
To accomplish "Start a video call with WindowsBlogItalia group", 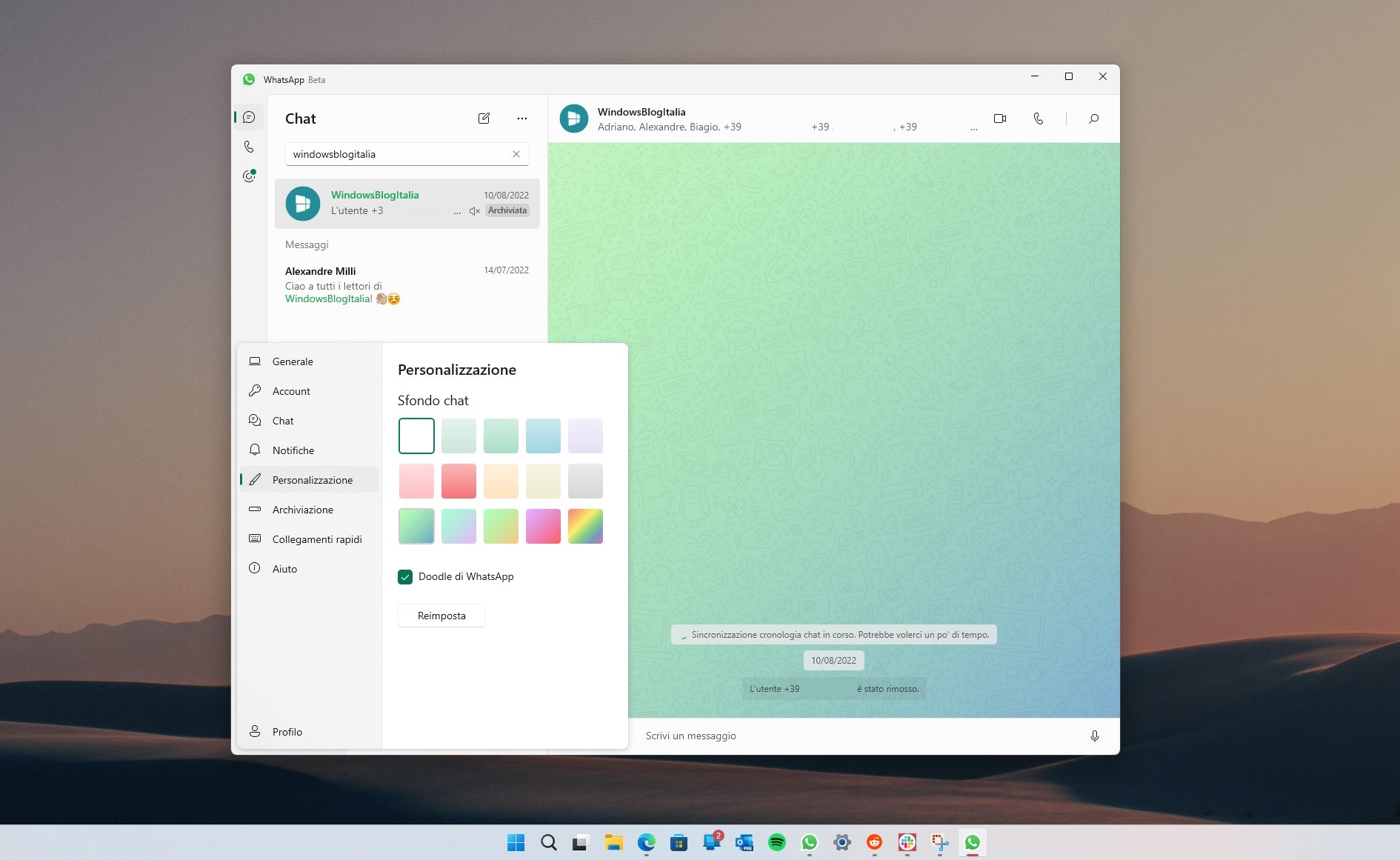I will point(1000,119).
